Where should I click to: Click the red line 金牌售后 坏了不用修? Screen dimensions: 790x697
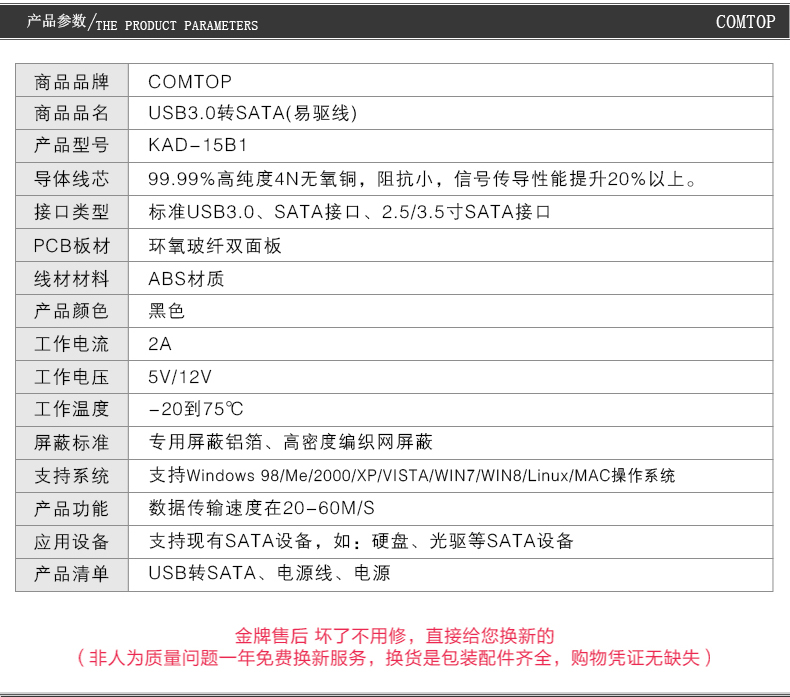pyautogui.click(x=394, y=636)
